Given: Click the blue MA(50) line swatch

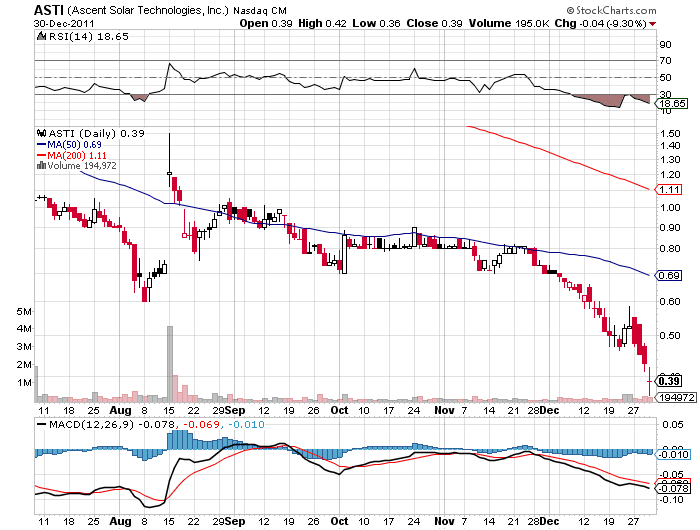Looking at the screenshot, I should pyautogui.click(x=42, y=145).
